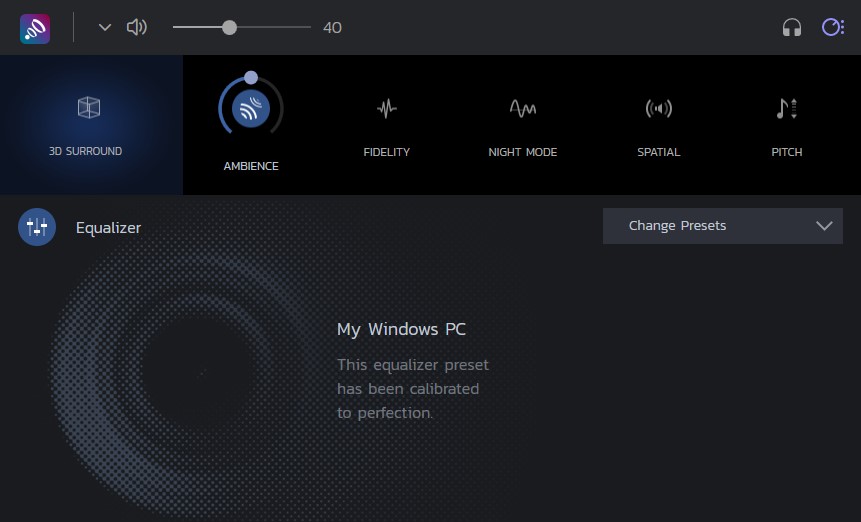861x522 pixels.
Task: Mute audio using the speaker icon
Action: 136,28
